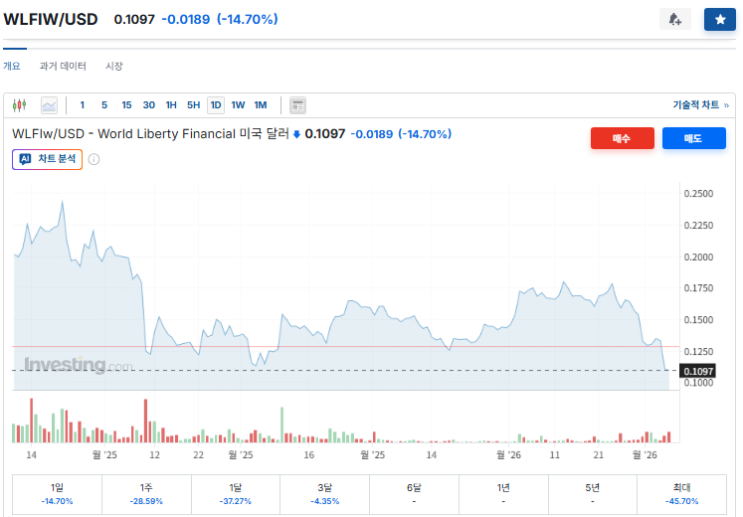The image size is (743, 517).
Task: Select the 30 minute interval
Action: coord(149,105)
